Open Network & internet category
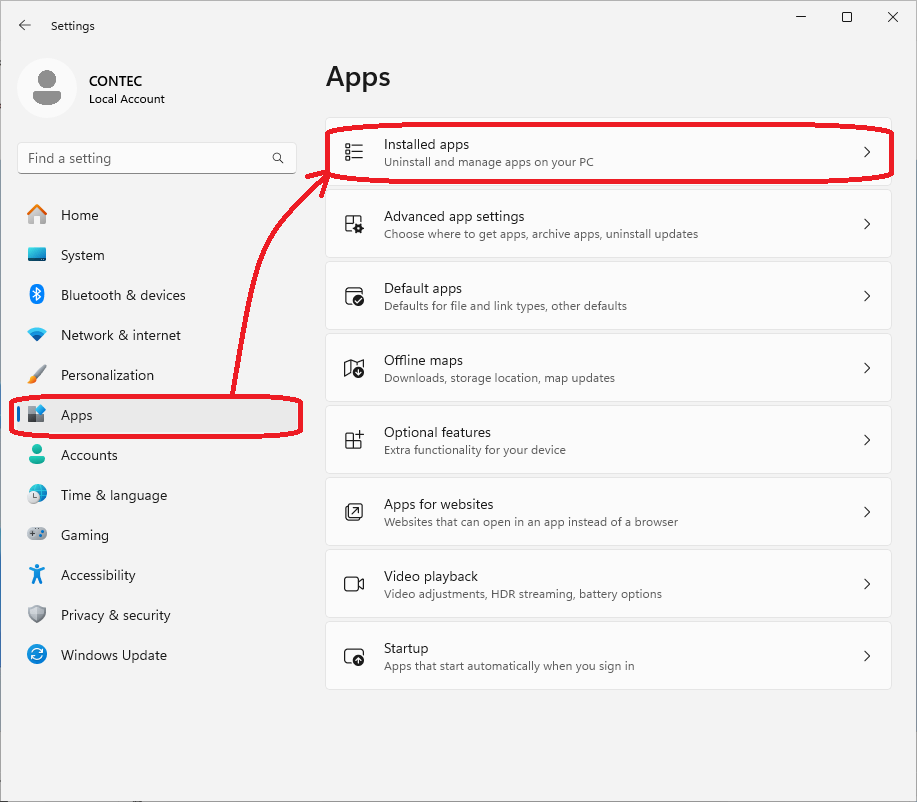Image resolution: width=917 pixels, height=802 pixels. pos(120,335)
